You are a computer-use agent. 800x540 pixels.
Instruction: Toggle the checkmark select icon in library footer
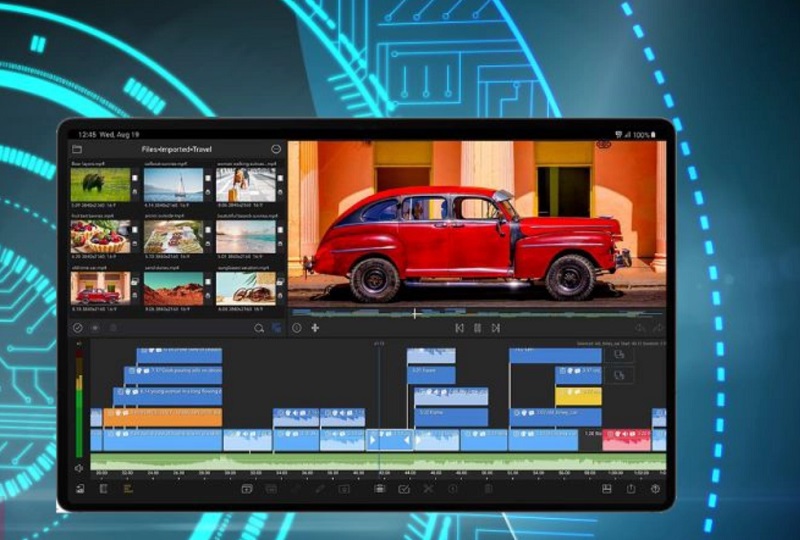click(78, 327)
